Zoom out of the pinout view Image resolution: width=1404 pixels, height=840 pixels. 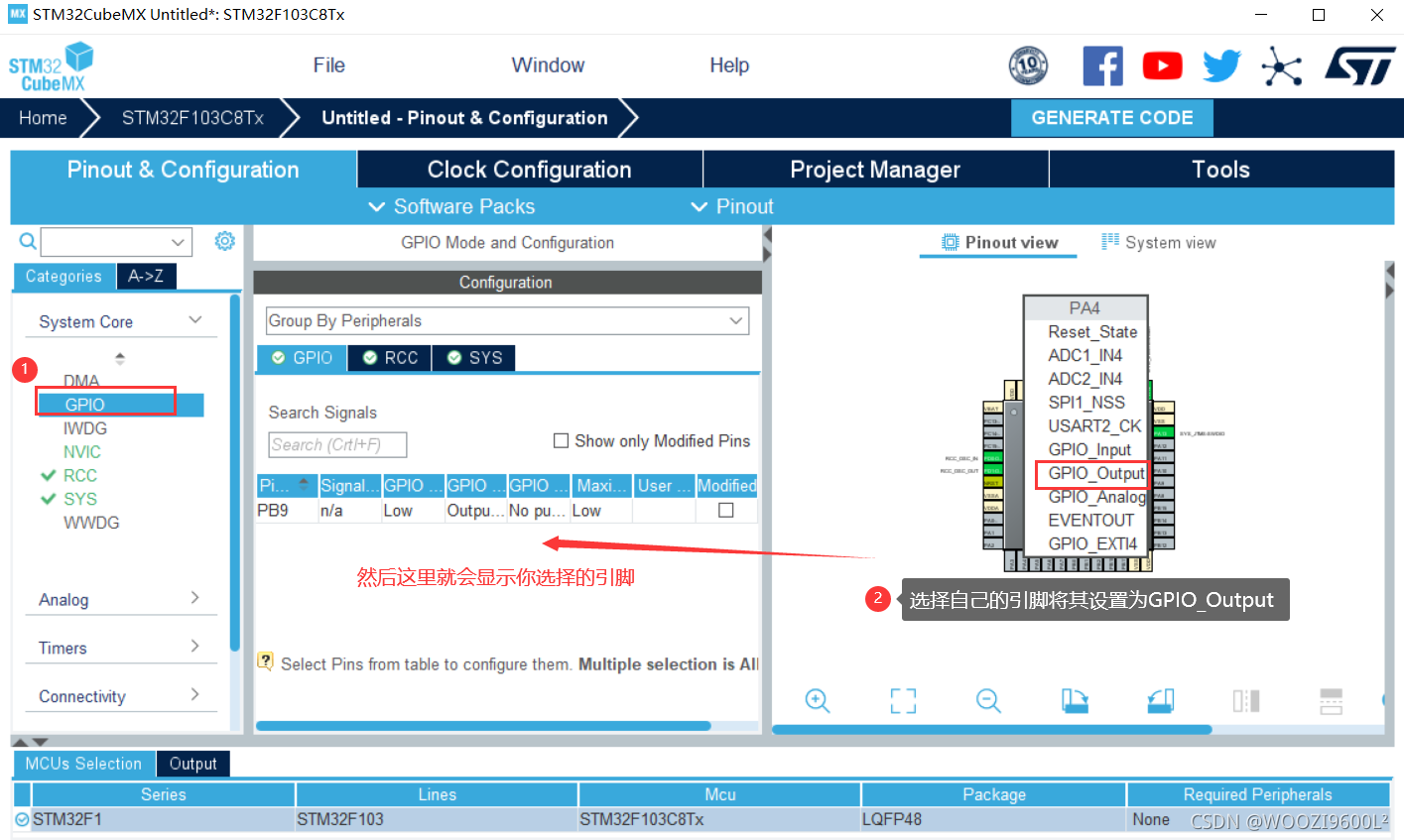988,701
